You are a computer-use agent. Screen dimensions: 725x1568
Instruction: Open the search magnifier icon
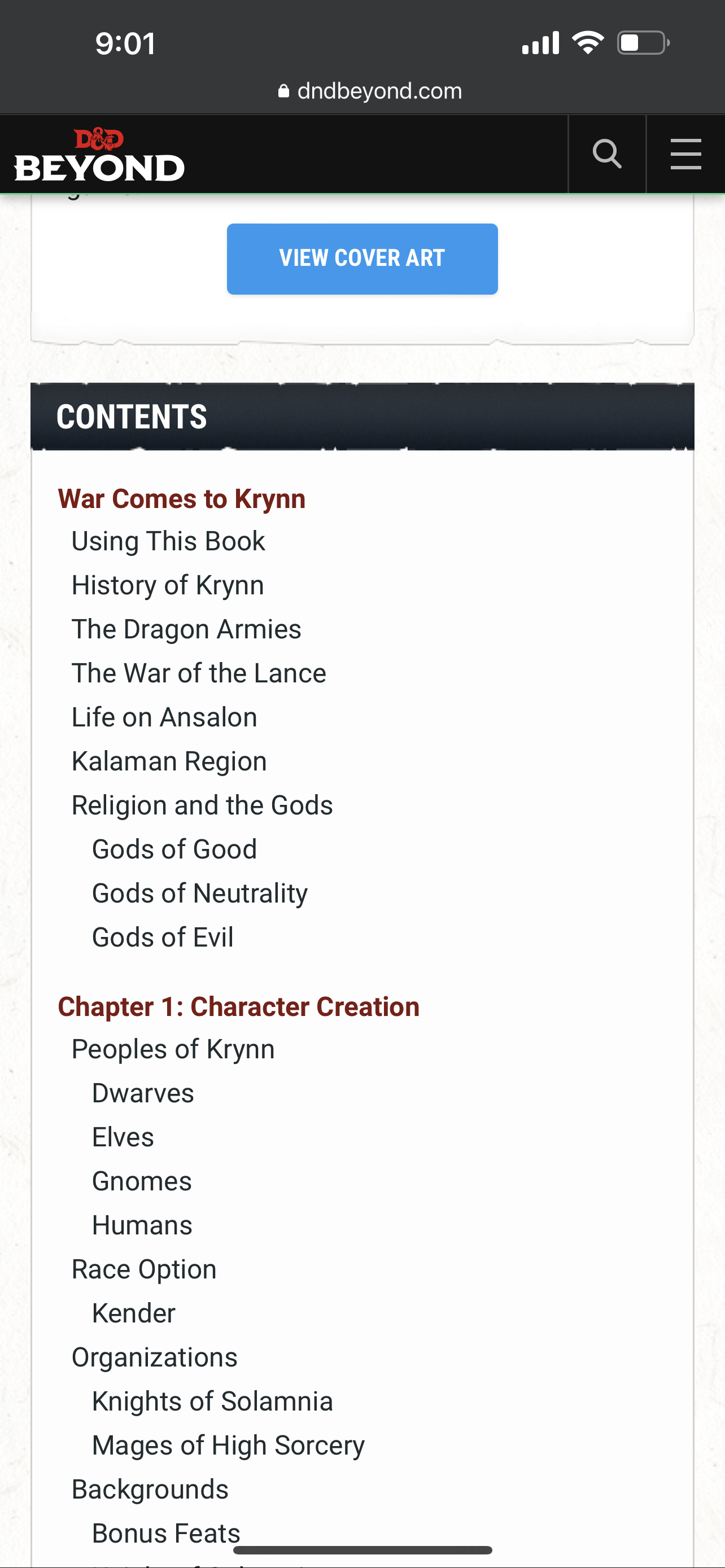coord(607,154)
